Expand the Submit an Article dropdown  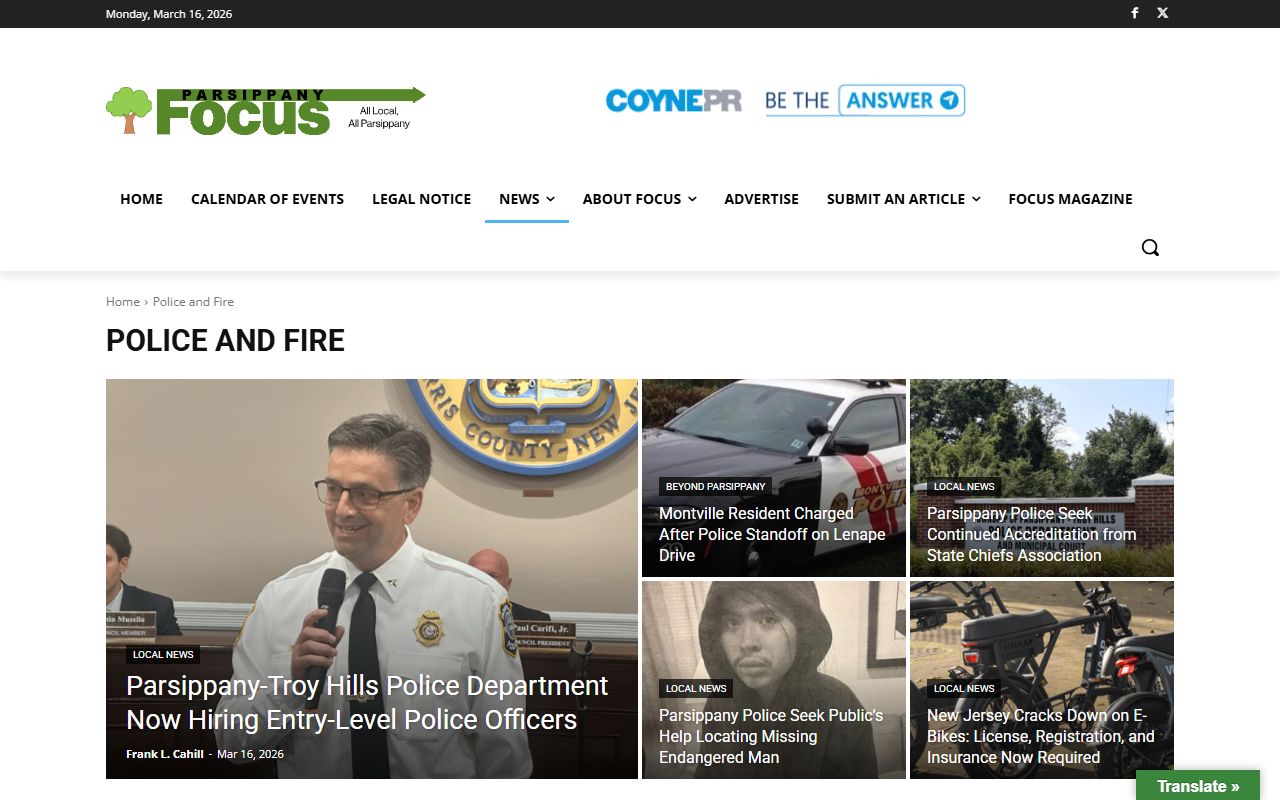903,199
